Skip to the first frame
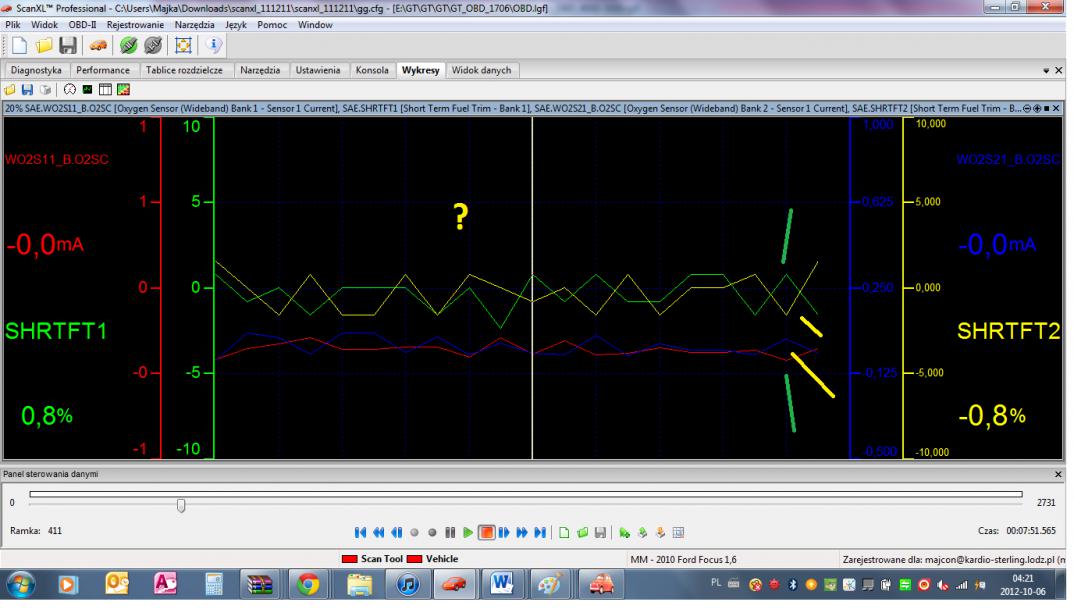Viewport: 1074px width, 609px height. [x=361, y=532]
